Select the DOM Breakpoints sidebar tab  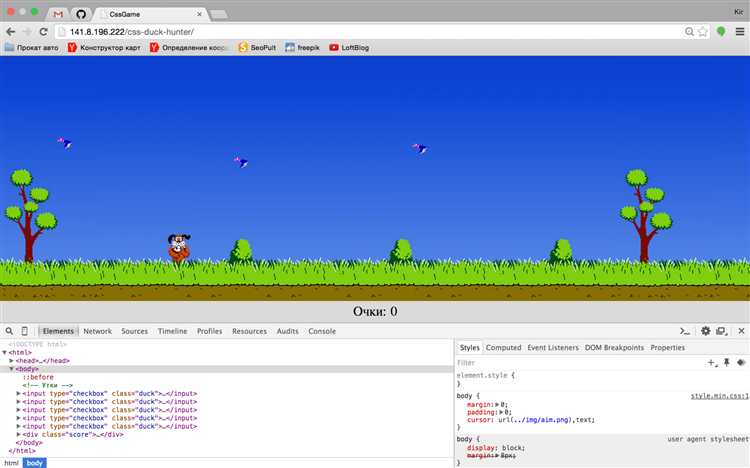614,347
